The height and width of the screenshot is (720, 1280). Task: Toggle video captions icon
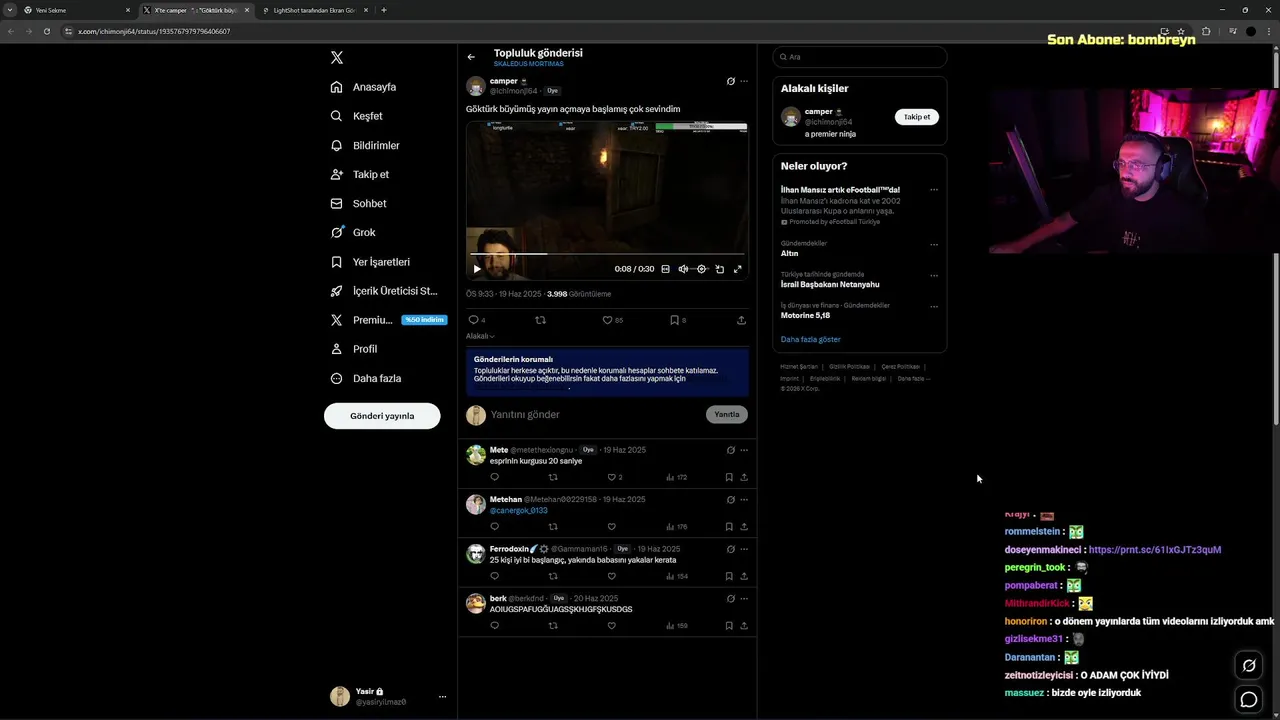(x=666, y=269)
